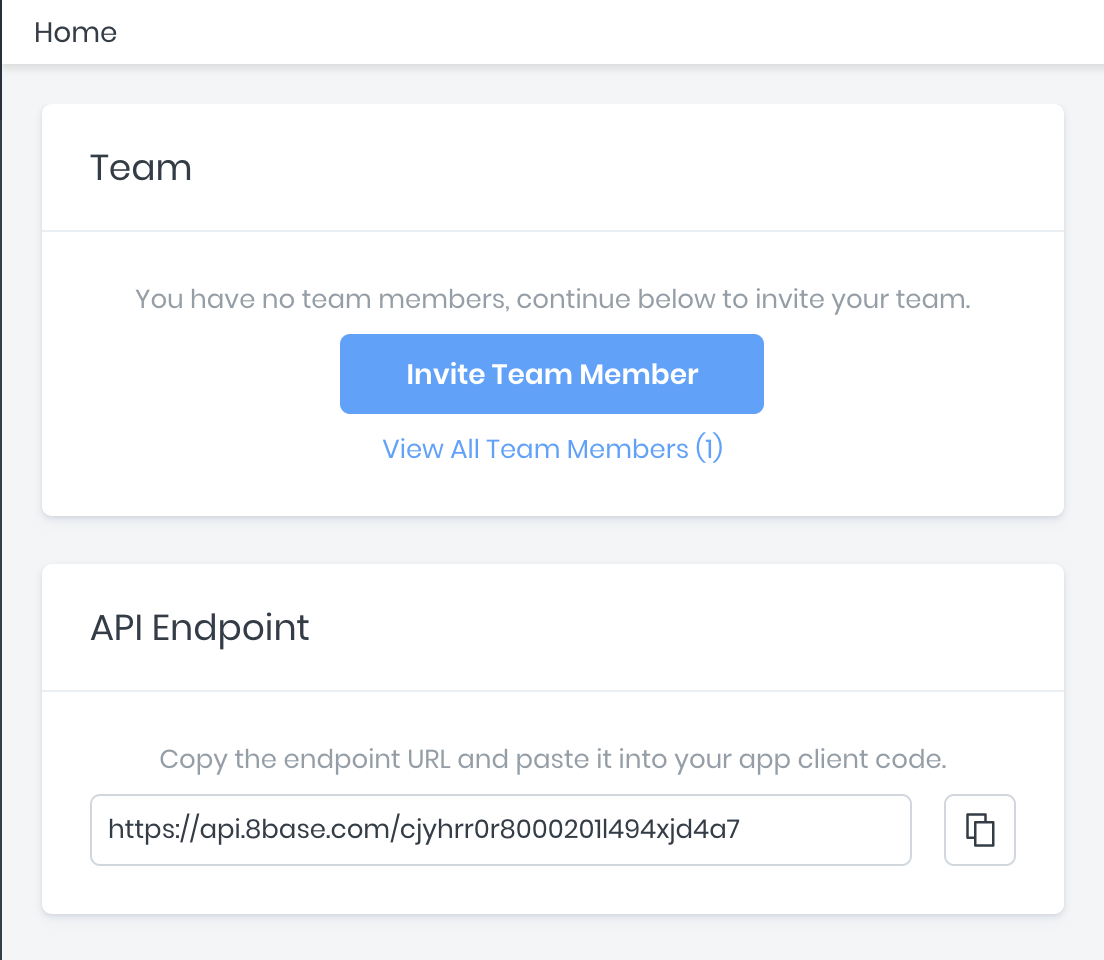Image resolution: width=1104 pixels, height=960 pixels.
Task: Click the Home page title
Action: click(x=75, y=32)
